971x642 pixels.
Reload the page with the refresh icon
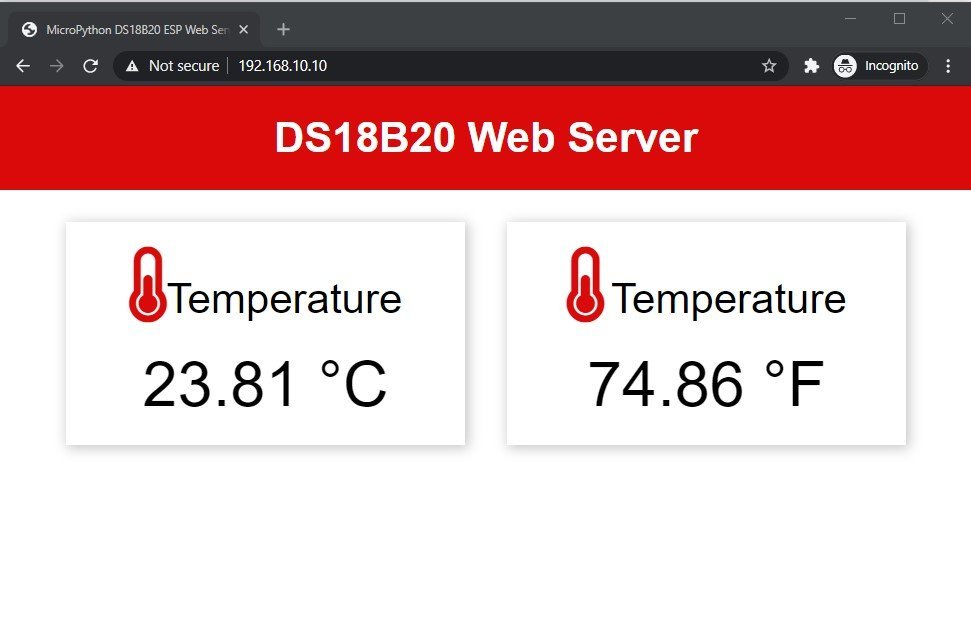pos(90,66)
